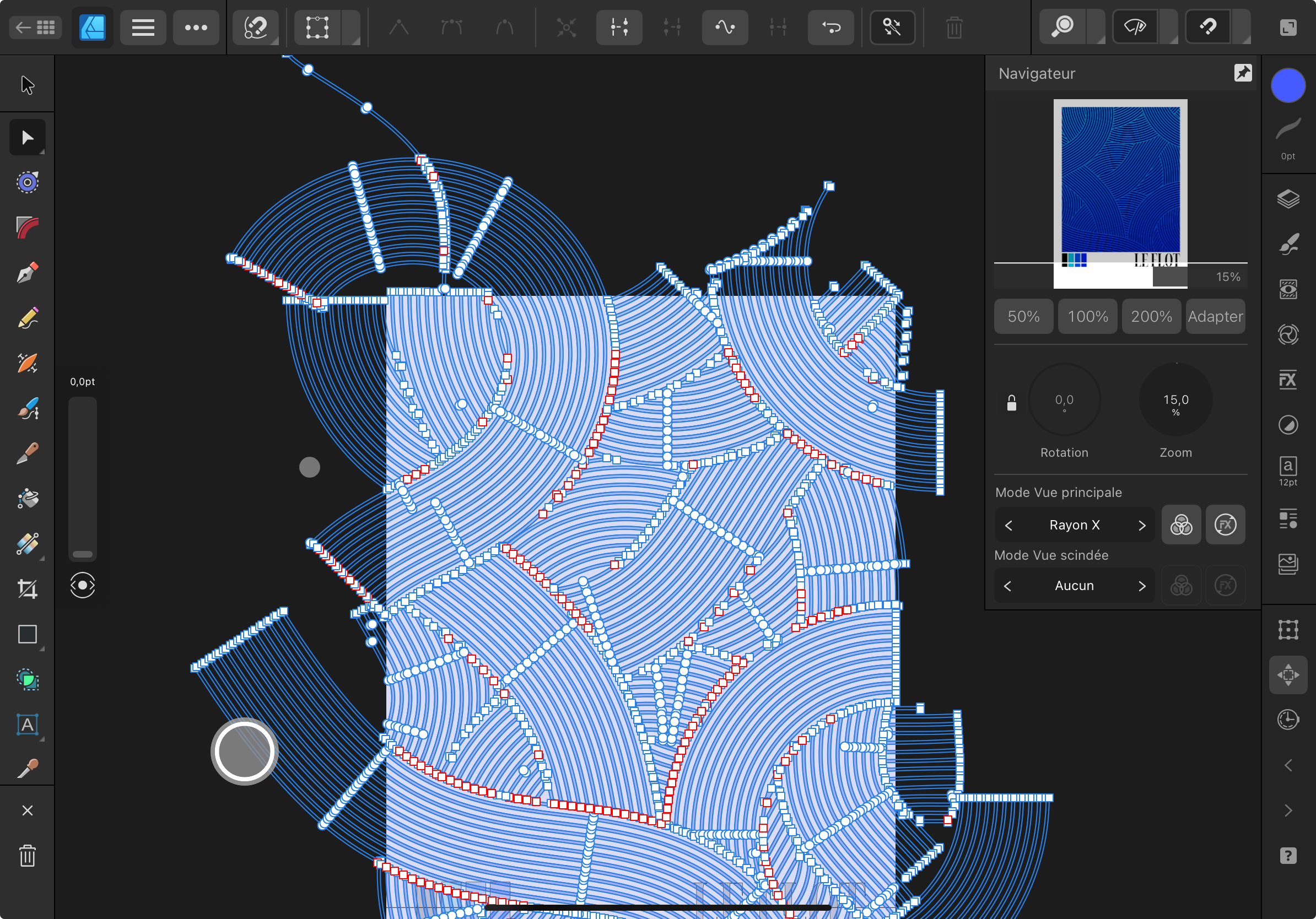Select the Move tool arrow
Image resolution: width=1316 pixels, height=919 pixels.
27,85
